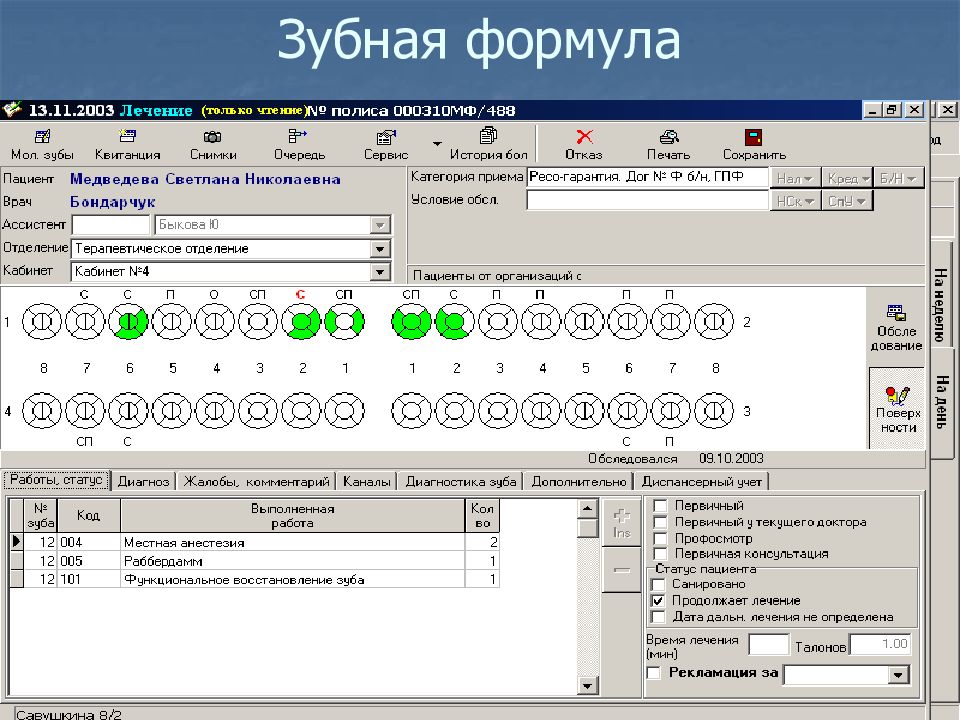This screenshot has width=960, height=720.
Task: Enable the Профосмотр checkbox
Action: click(660, 538)
